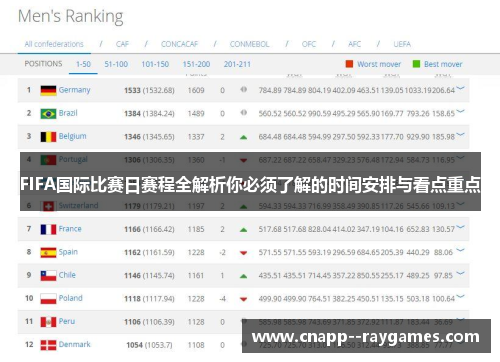Screen dimensions: 500x362
Task: Click the Peru flag icon
Action: click(48, 322)
